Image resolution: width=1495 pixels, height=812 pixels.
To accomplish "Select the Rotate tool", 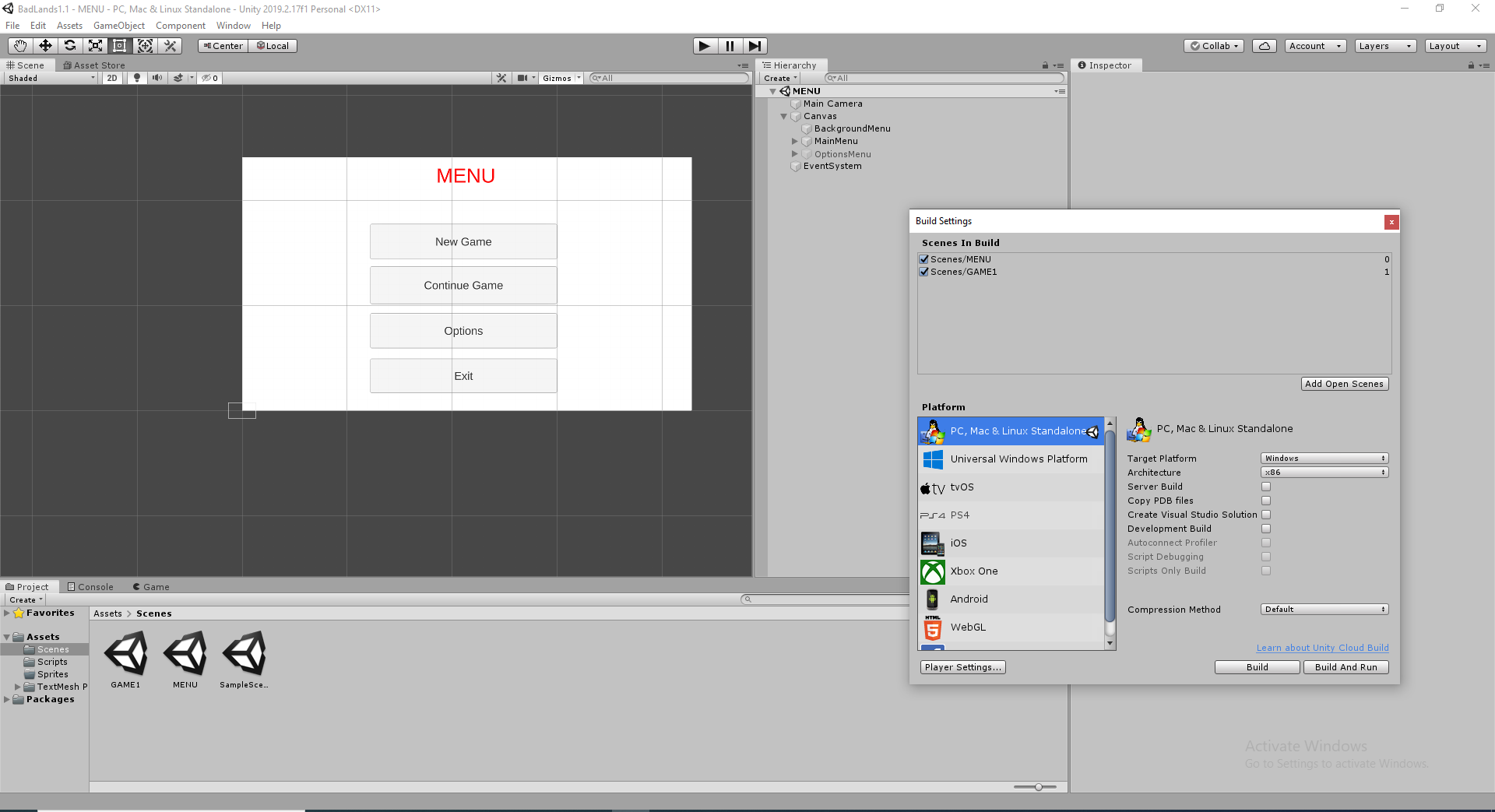I will pos(70,45).
